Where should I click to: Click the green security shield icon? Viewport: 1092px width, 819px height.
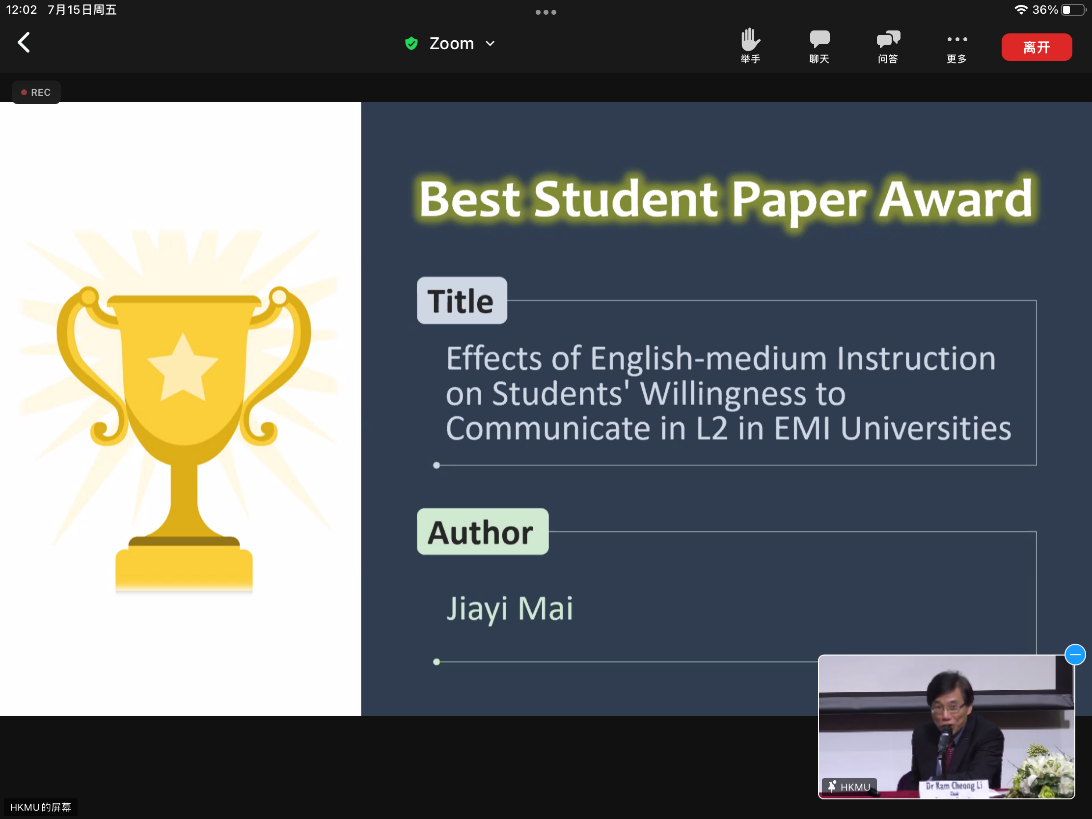pyautogui.click(x=411, y=44)
